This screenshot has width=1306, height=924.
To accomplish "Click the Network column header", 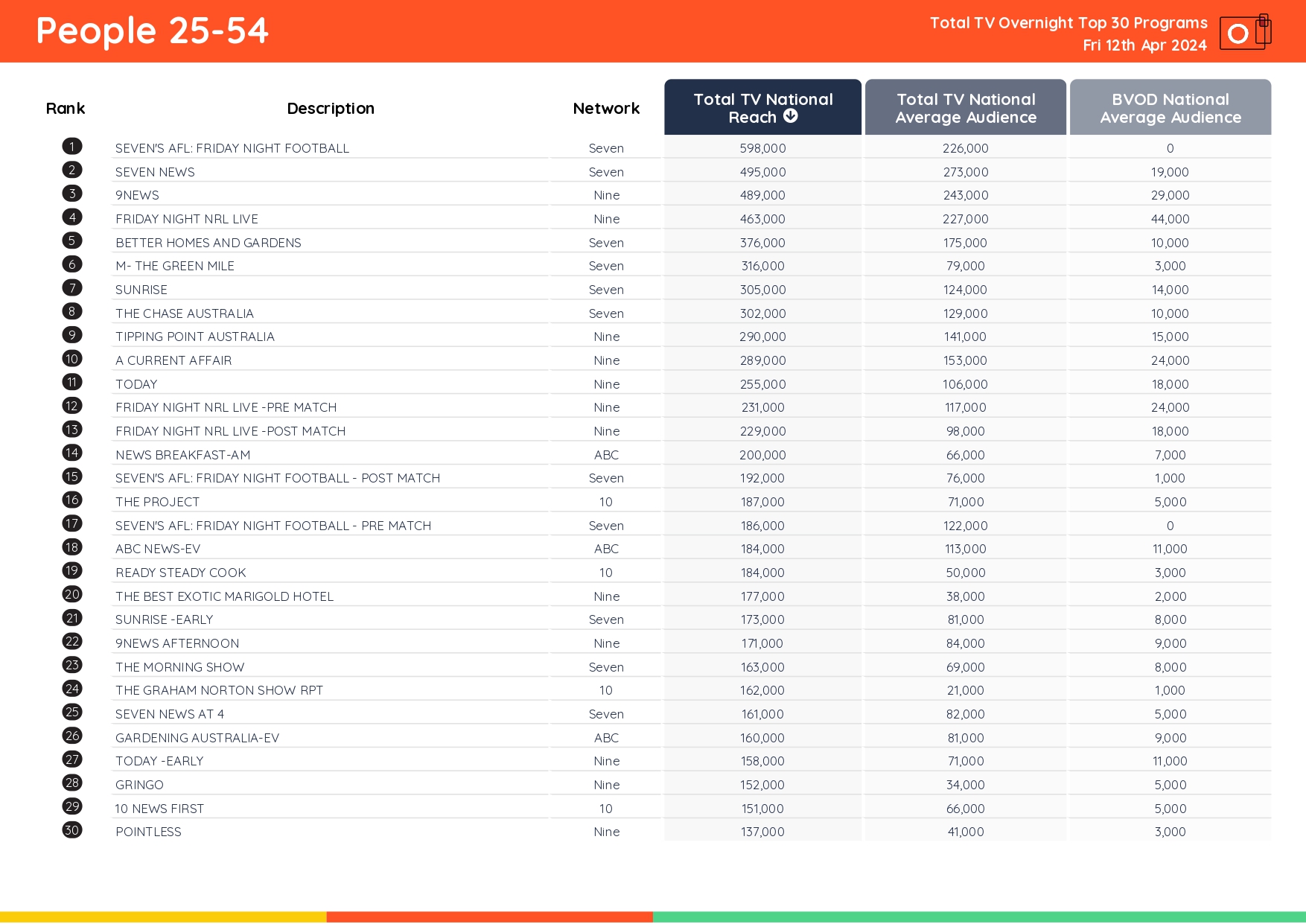I will (605, 108).
